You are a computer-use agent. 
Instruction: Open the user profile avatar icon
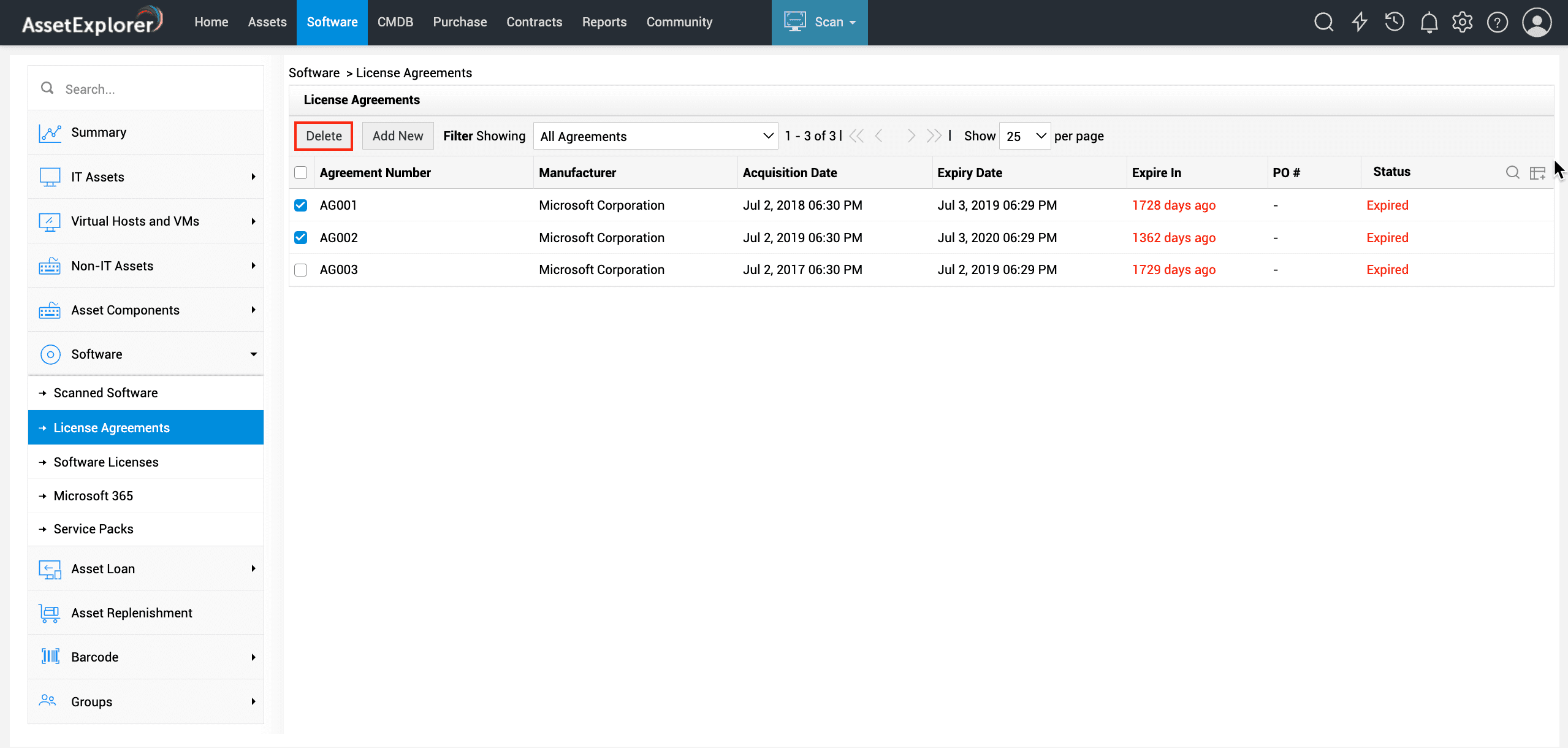click(1536, 23)
